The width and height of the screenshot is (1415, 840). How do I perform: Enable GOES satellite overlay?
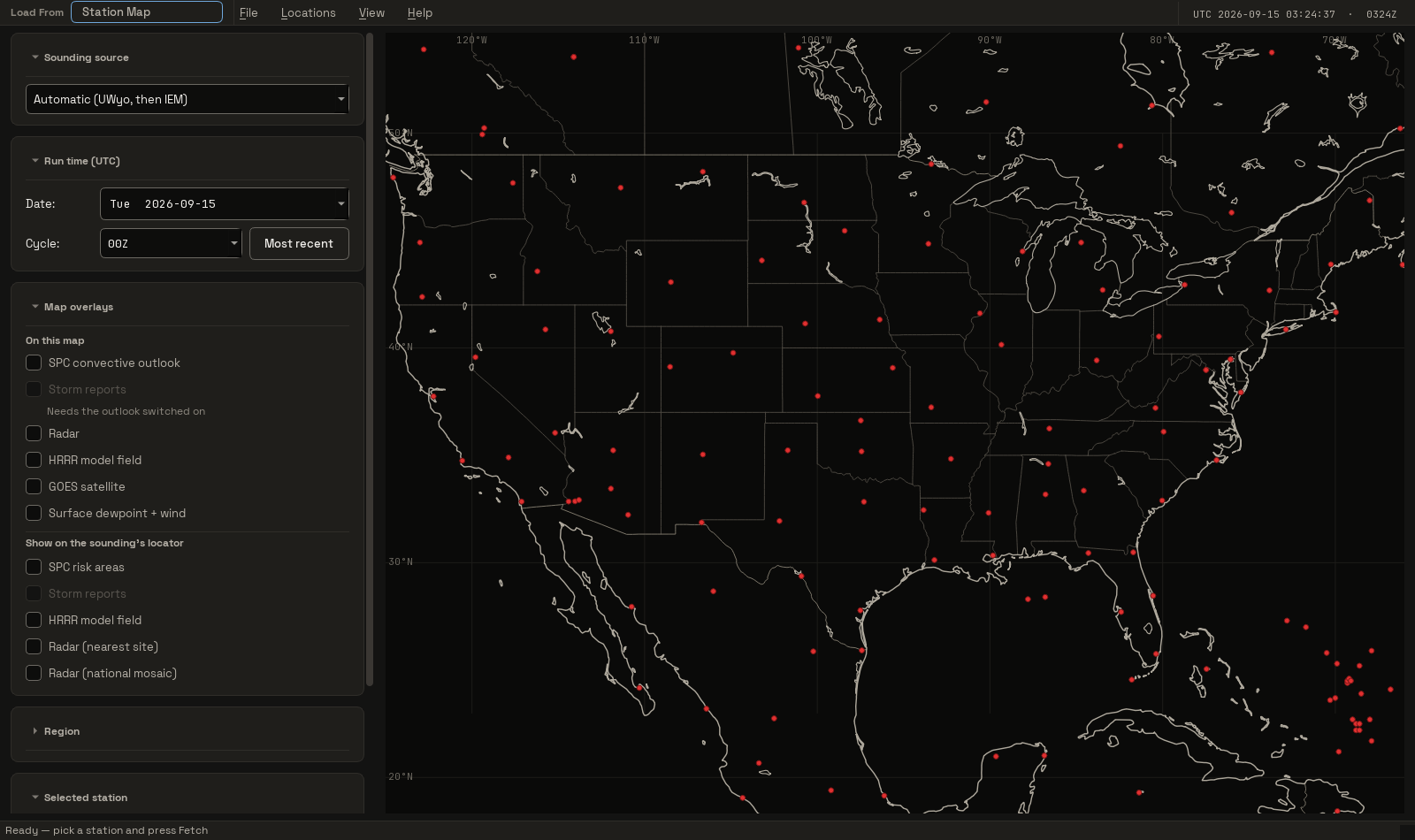click(x=34, y=486)
